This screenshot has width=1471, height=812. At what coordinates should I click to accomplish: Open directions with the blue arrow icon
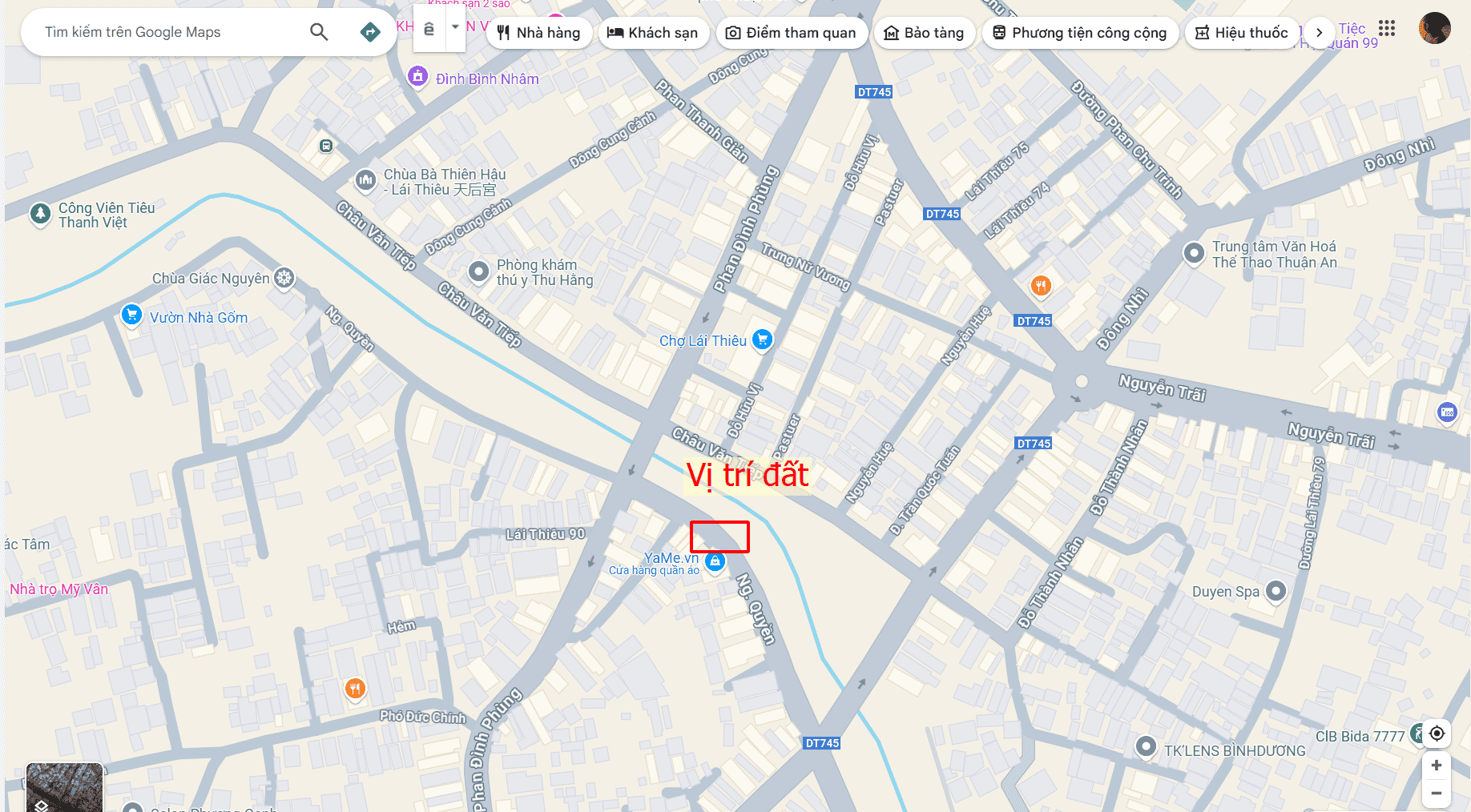click(370, 32)
